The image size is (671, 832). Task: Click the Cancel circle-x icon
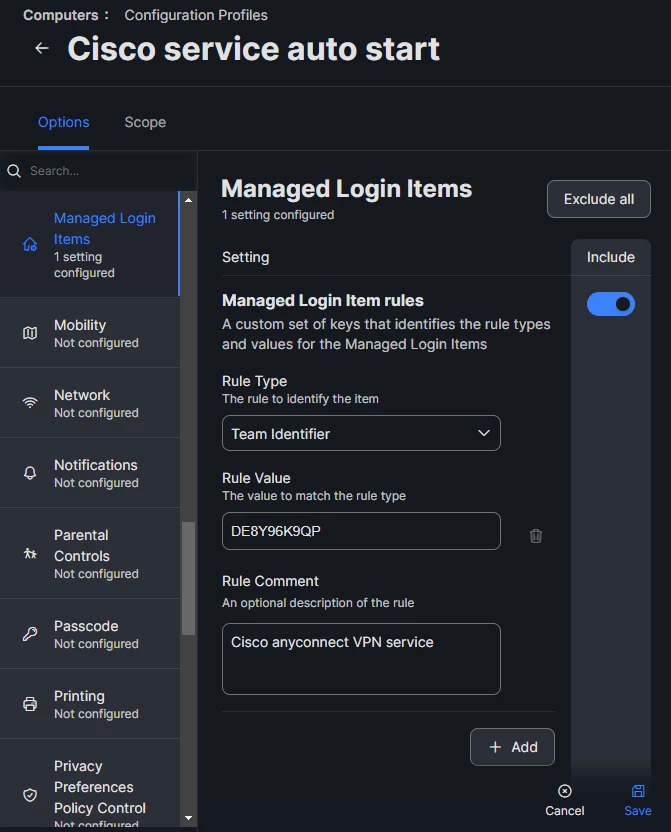point(565,791)
